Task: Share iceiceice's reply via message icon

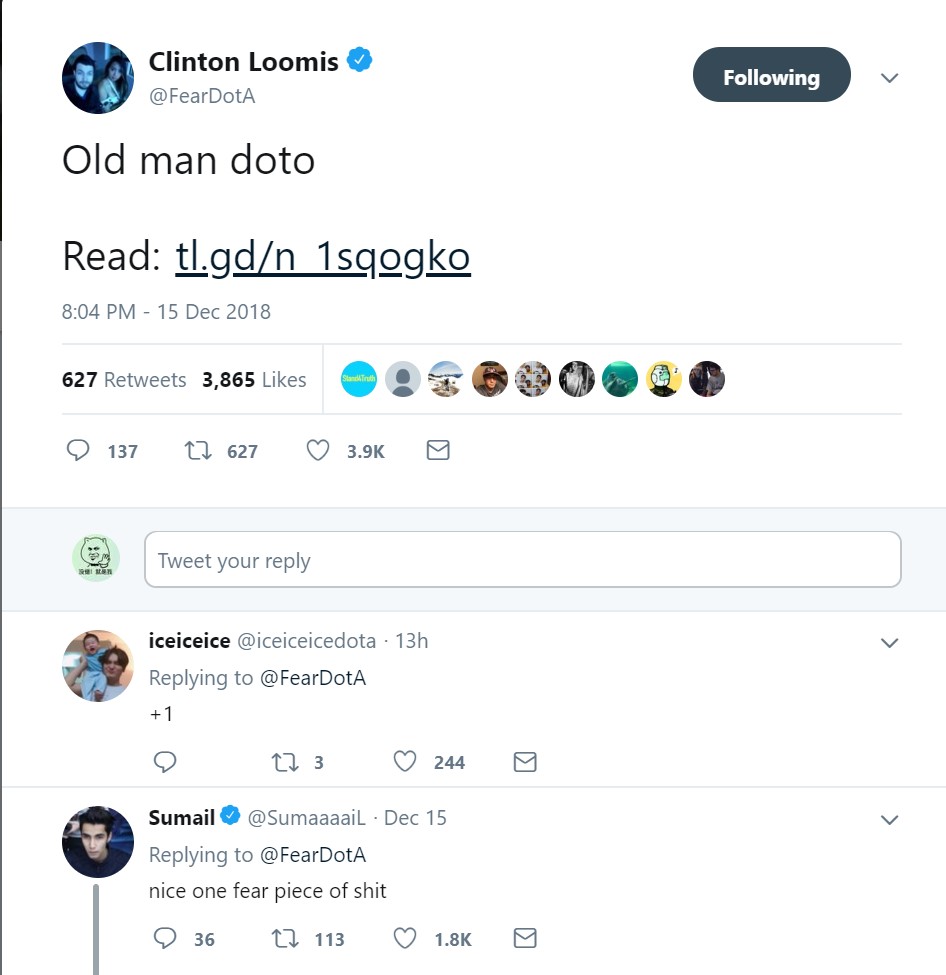Action: click(x=524, y=762)
